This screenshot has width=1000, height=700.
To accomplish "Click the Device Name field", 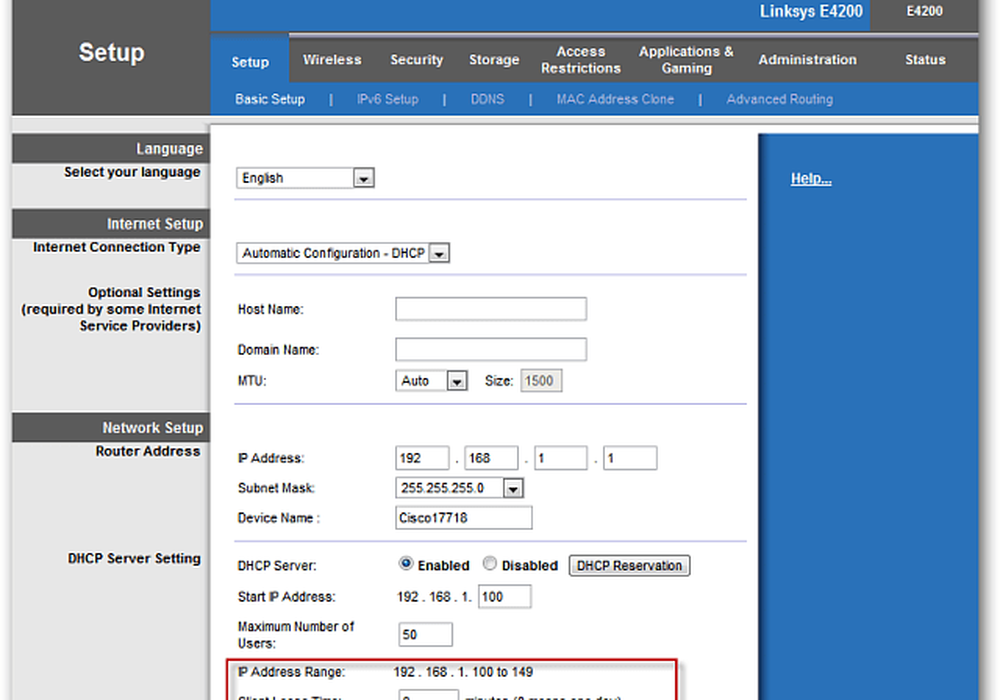I will pyautogui.click(x=464, y=518).
